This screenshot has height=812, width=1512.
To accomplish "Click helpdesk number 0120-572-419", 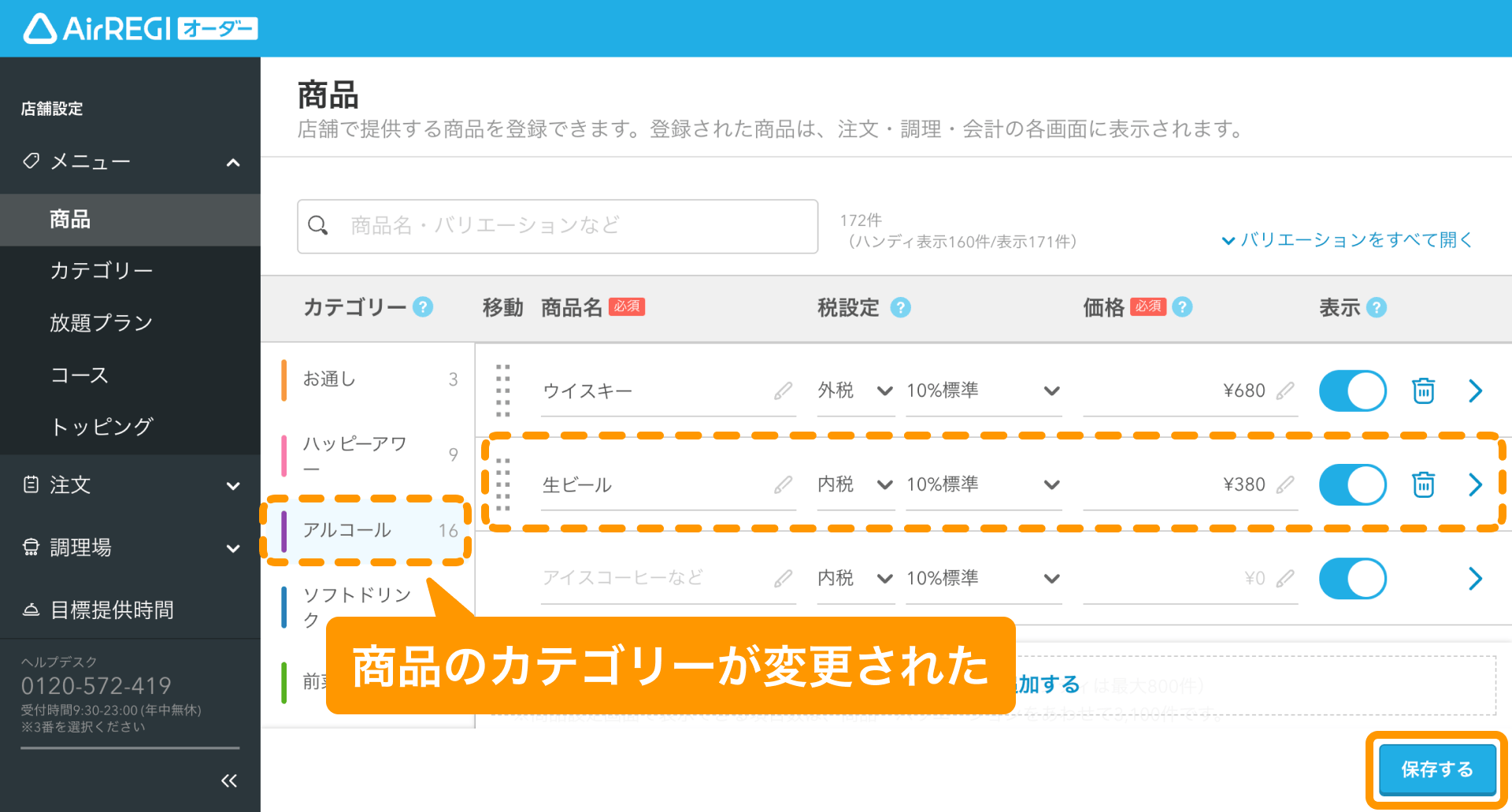I will pos(96,686).
